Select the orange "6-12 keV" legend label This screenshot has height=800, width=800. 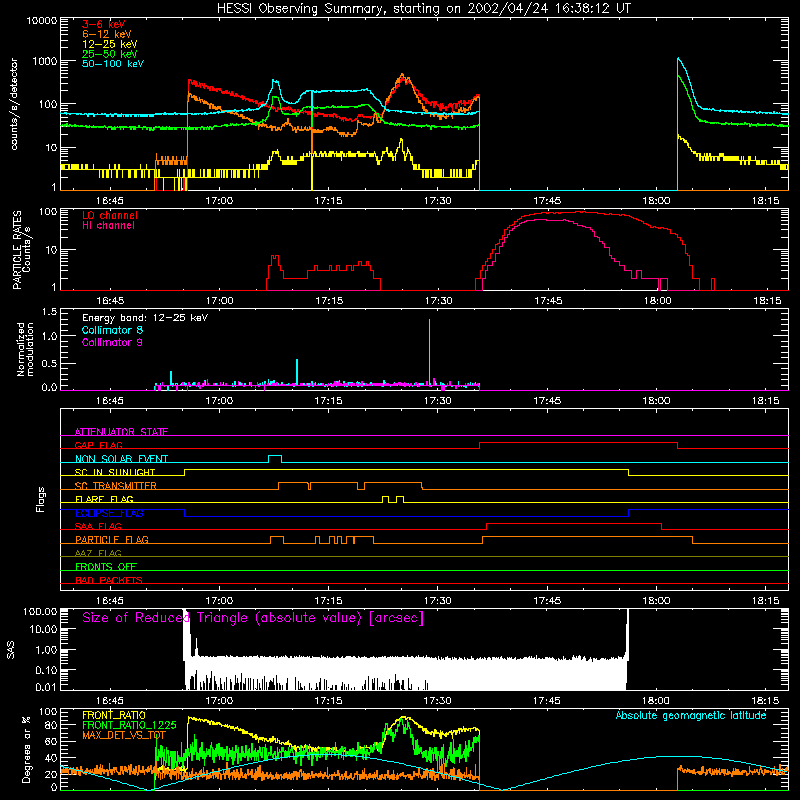tap(107, 34)
